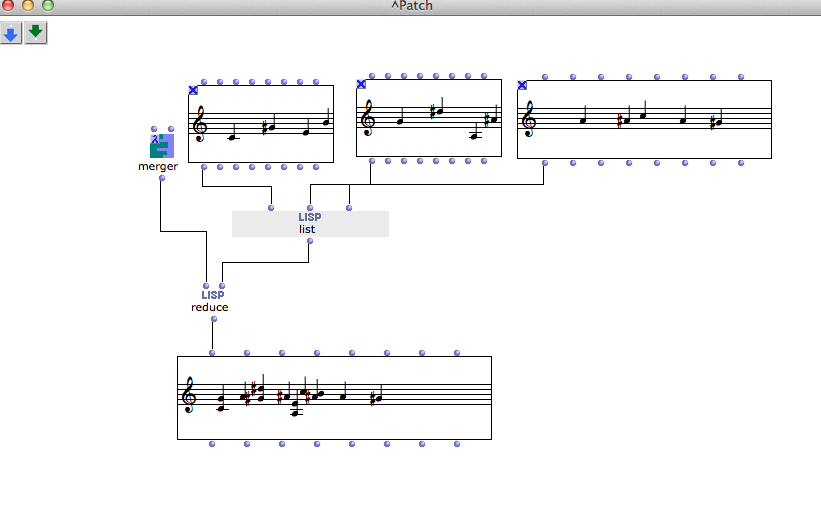Viewport: 821px width, 517px height.
Task: Toggle the lock X on the middle score box
Action: (361, 84)
